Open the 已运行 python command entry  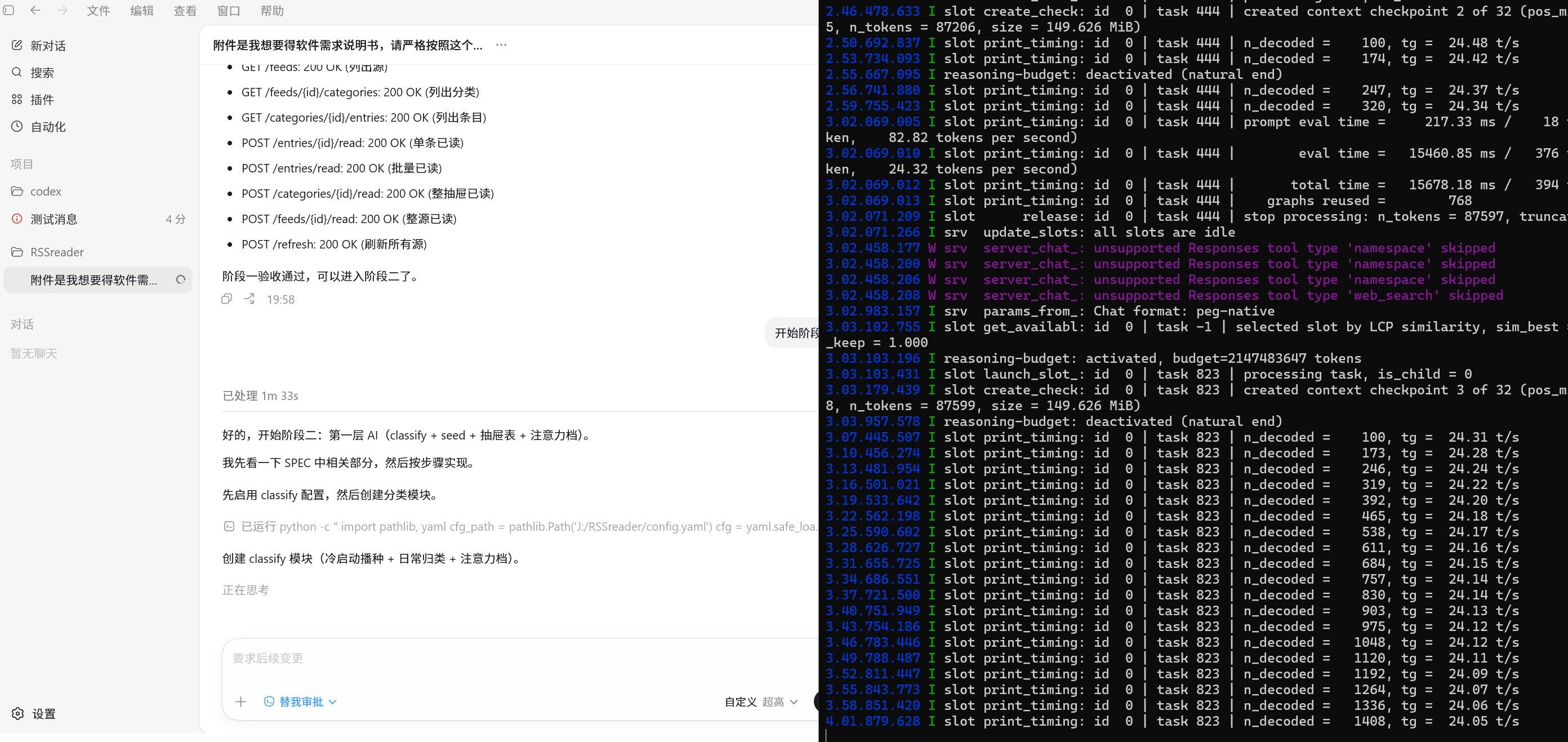(x=520, y=527)
